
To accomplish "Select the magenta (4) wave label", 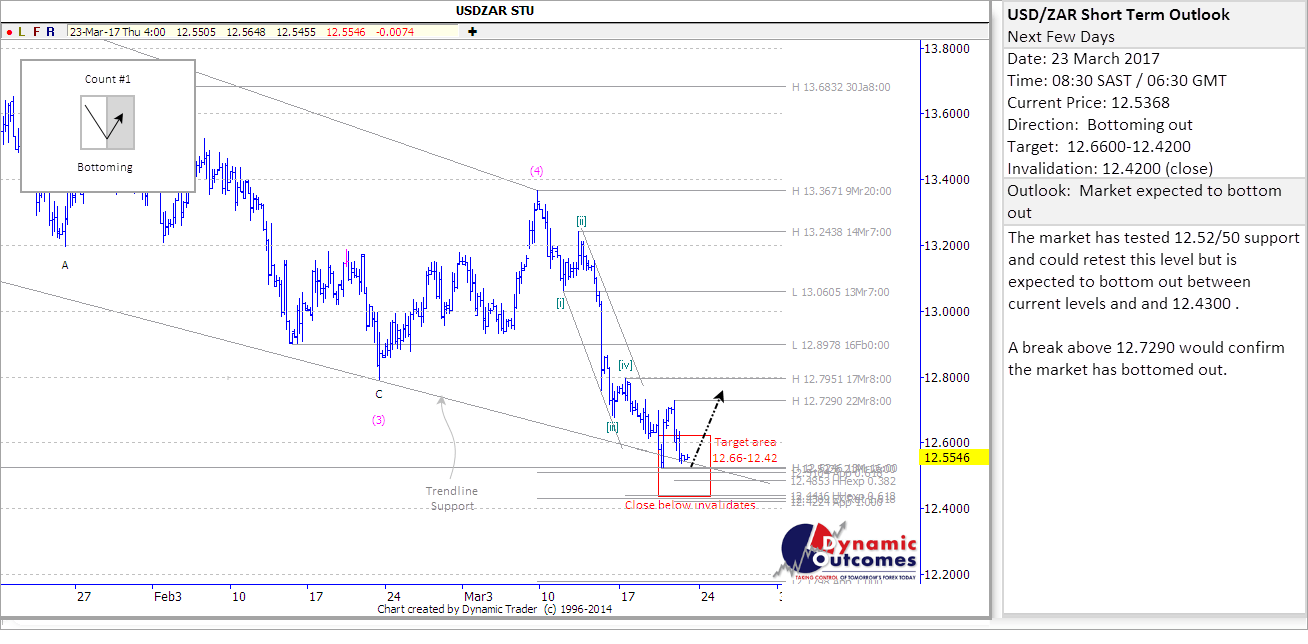I will (537, 171).
